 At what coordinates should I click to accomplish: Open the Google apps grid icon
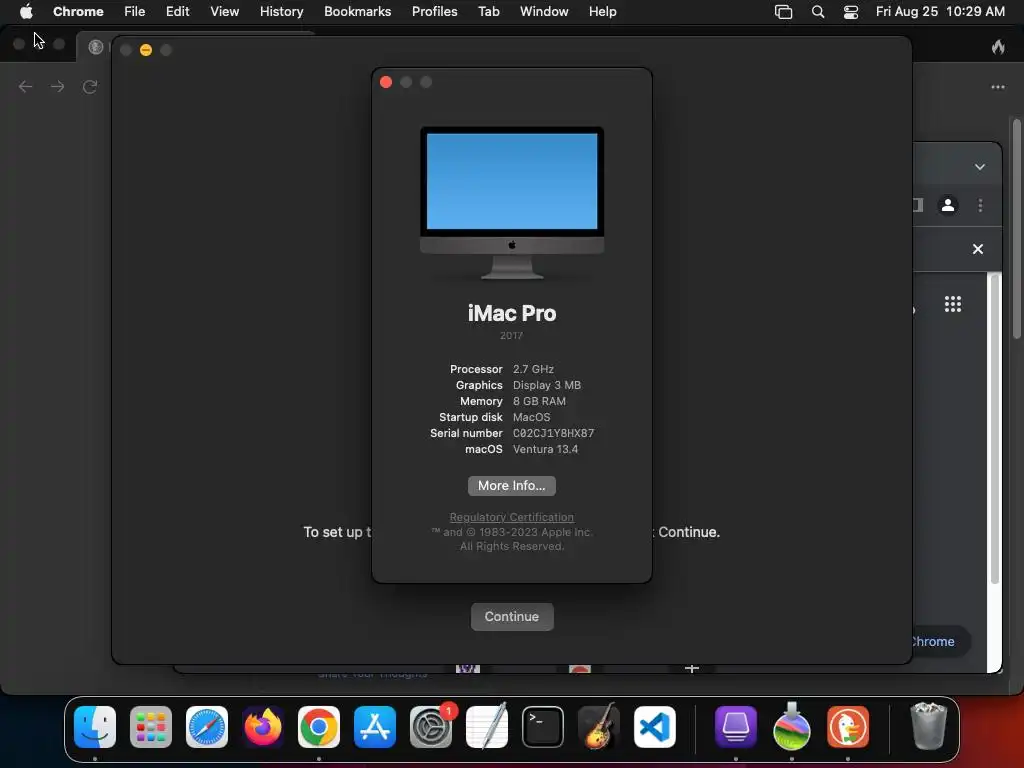pyautogui.click(x=953, y=304)
